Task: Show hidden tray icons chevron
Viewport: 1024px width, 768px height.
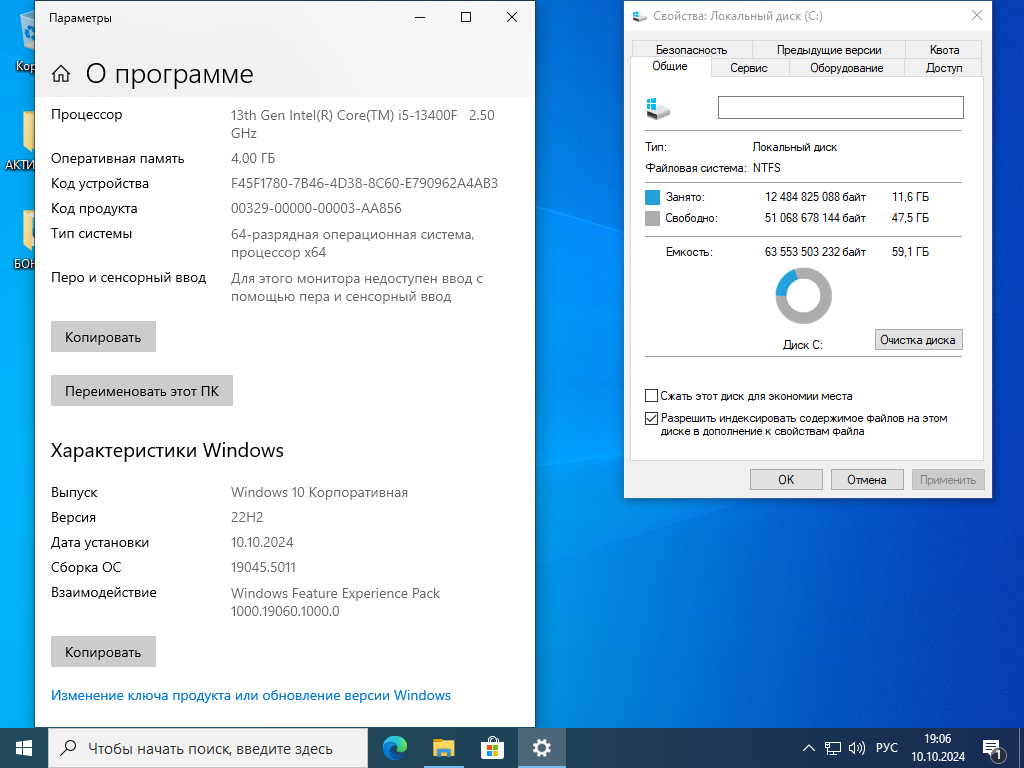Action: click(808, 748)
